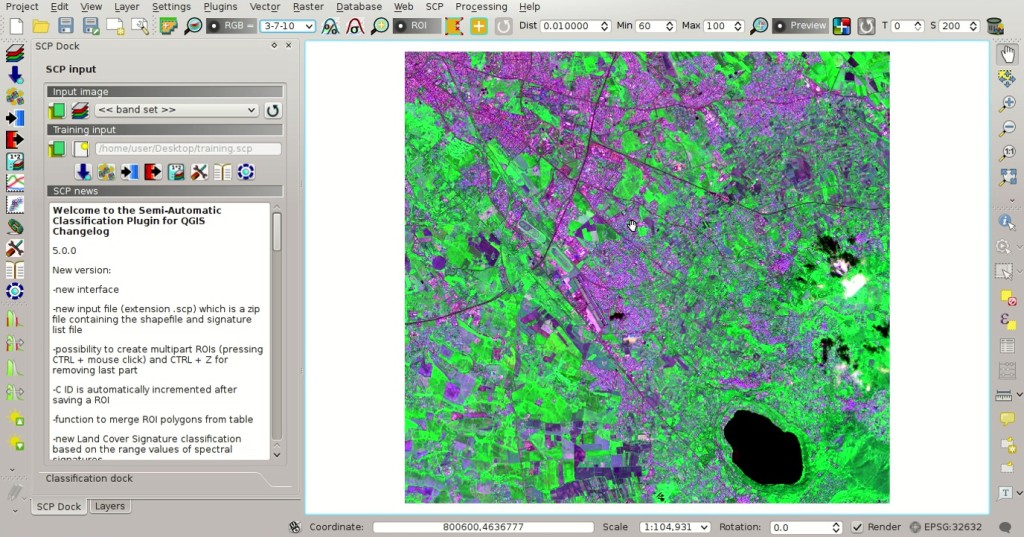Toggle the Render checkbox
The image size is (1024, 537).
click(x=857, y=527)
